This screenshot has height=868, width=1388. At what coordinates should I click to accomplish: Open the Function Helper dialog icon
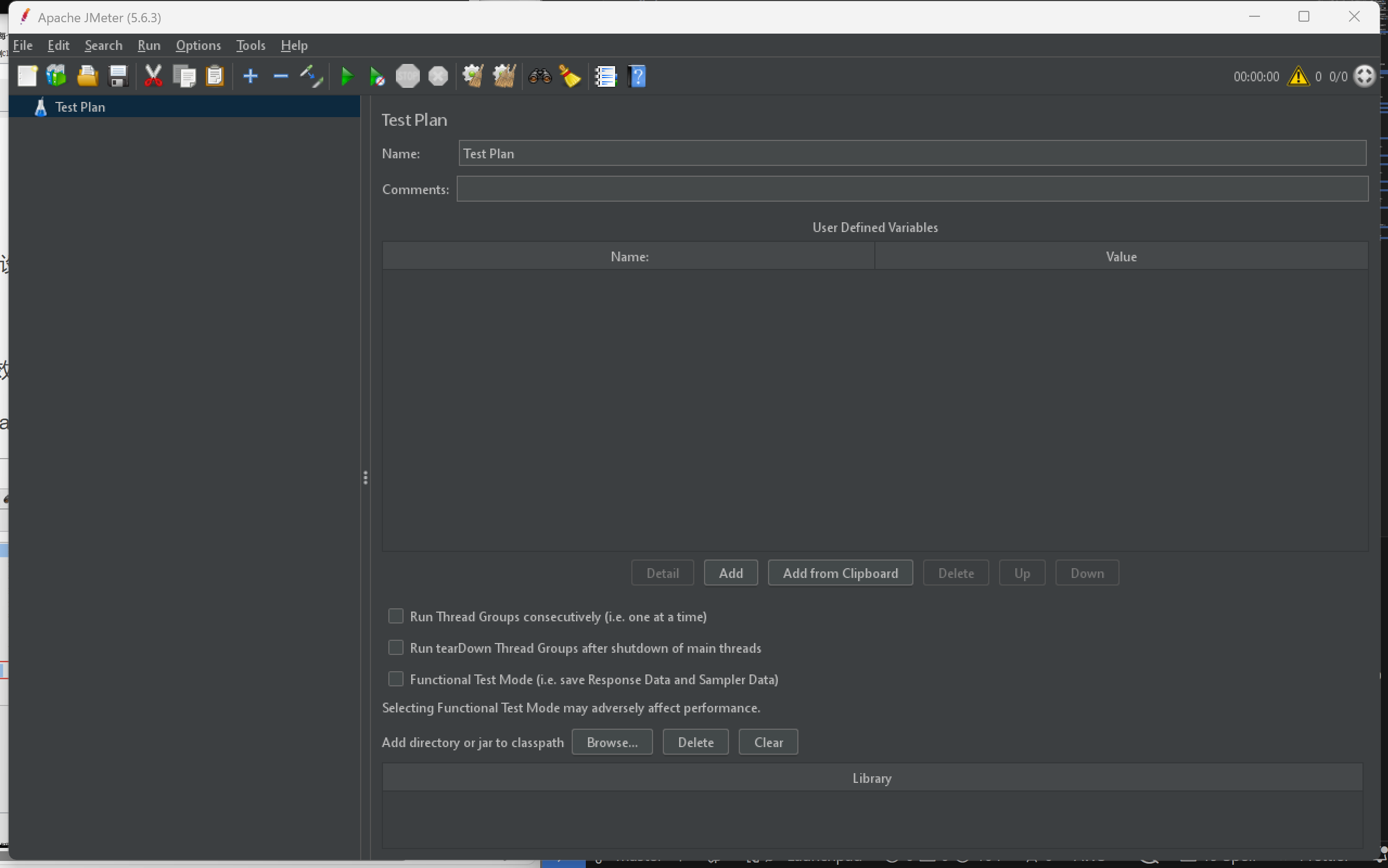tap(605, 76)
